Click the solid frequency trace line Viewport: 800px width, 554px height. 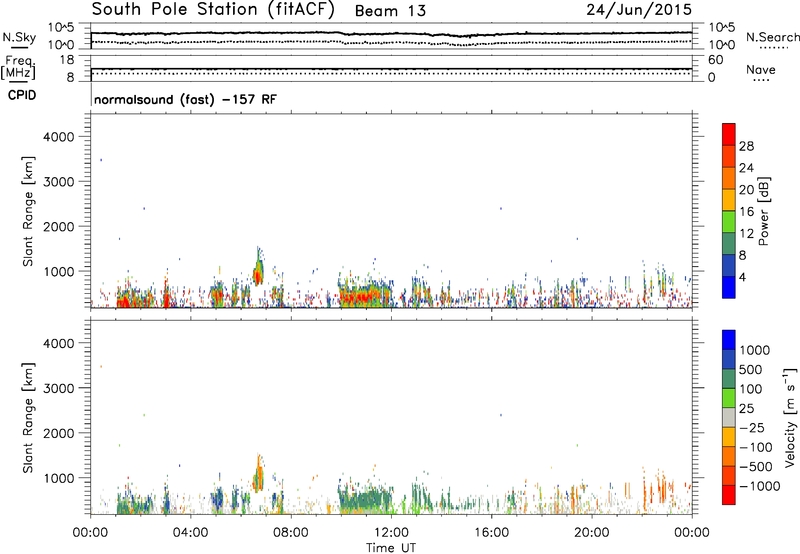391,69
